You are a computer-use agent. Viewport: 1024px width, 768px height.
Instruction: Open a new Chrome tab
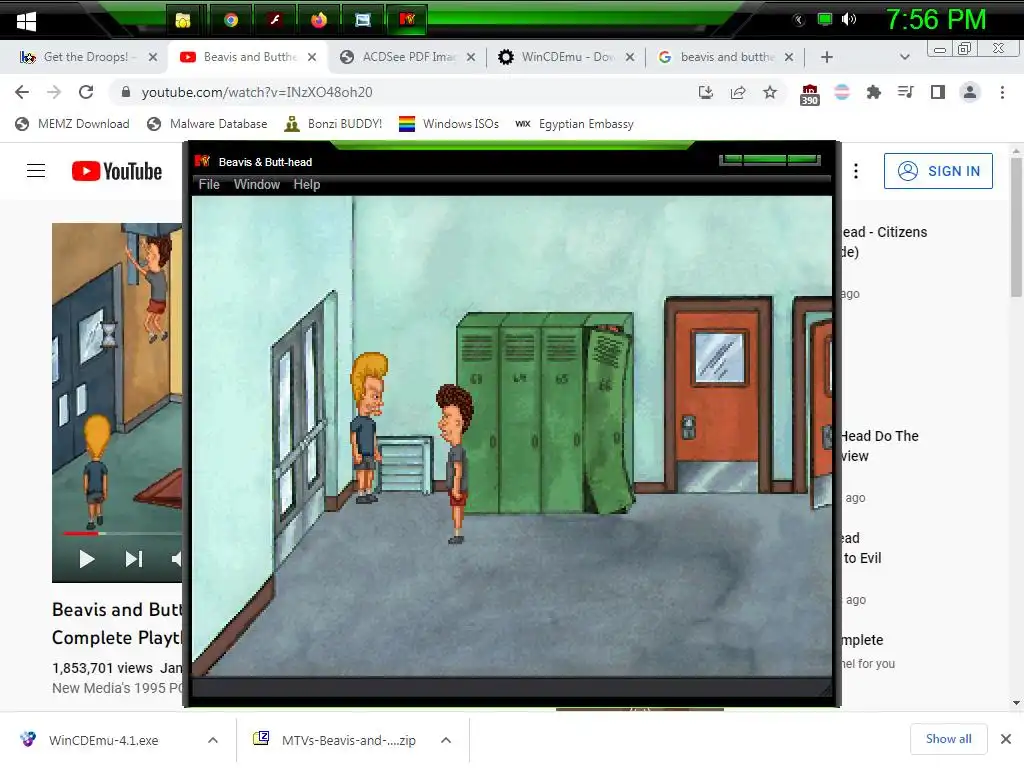827,57
